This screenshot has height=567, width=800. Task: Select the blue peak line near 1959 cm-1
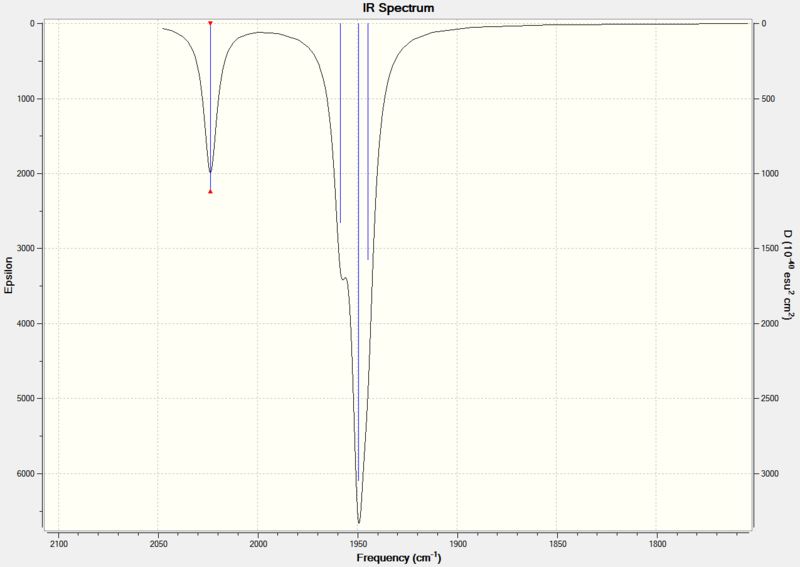[x=340, y=122]
